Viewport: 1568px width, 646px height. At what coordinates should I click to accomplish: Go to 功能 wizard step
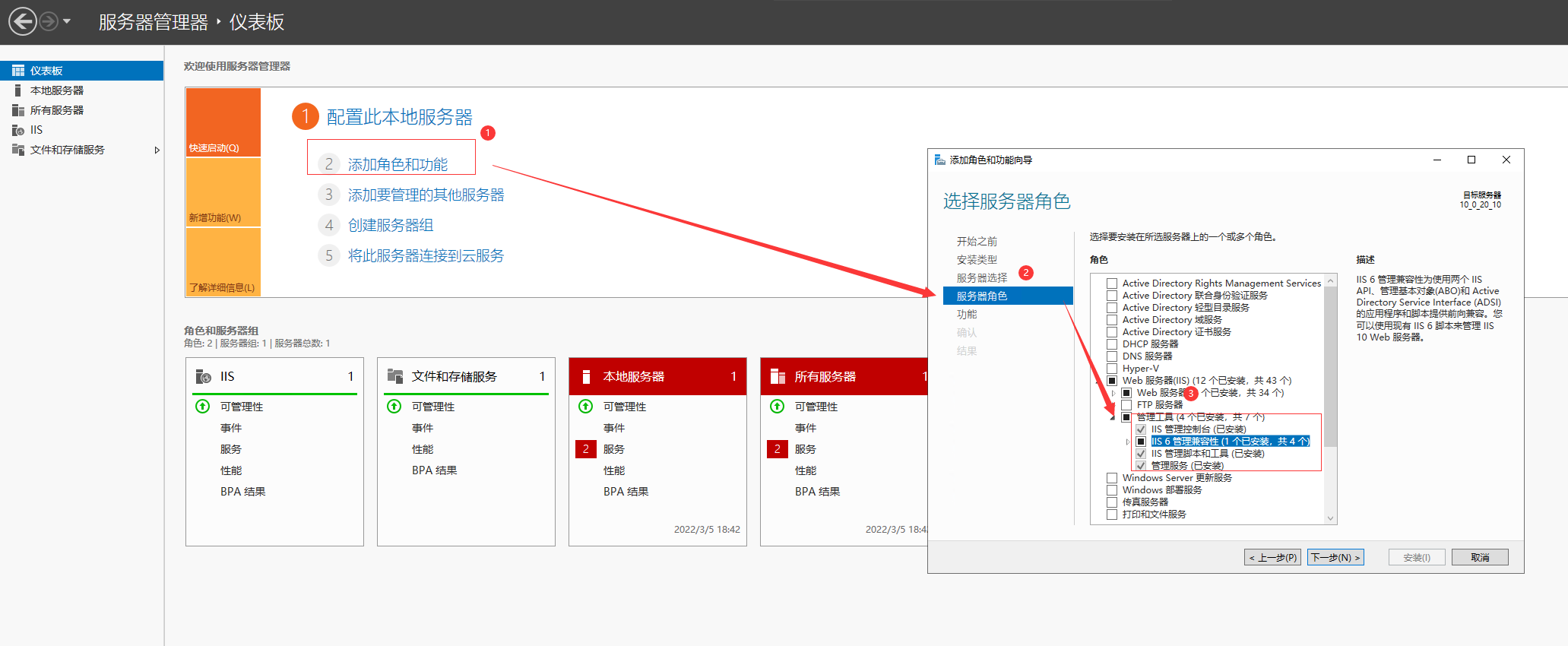pyautogui.click(x=967, y=314)
